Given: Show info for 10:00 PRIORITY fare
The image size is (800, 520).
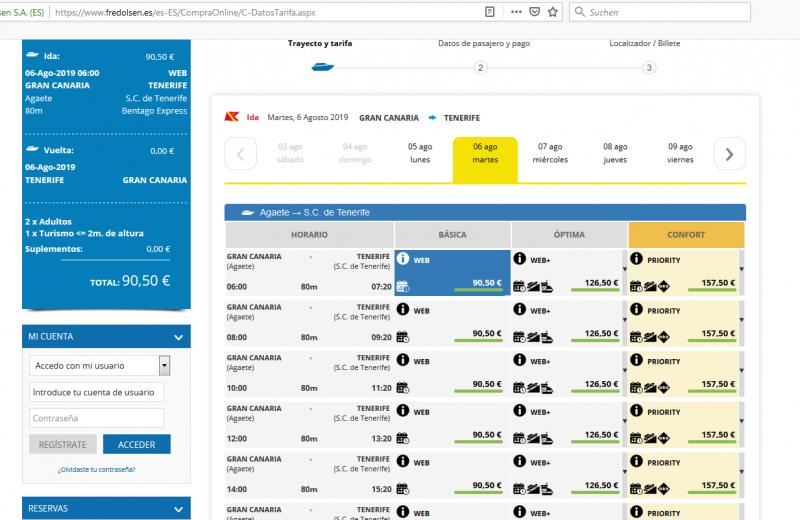Looking at the screenshot, I should (x=636, y=360).
